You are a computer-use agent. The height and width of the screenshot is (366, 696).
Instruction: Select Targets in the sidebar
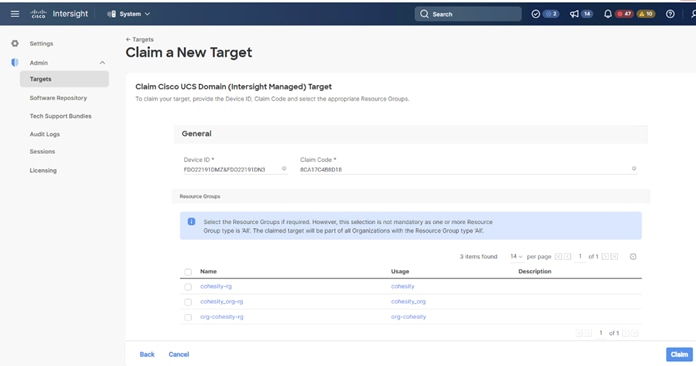click(64, 79)
